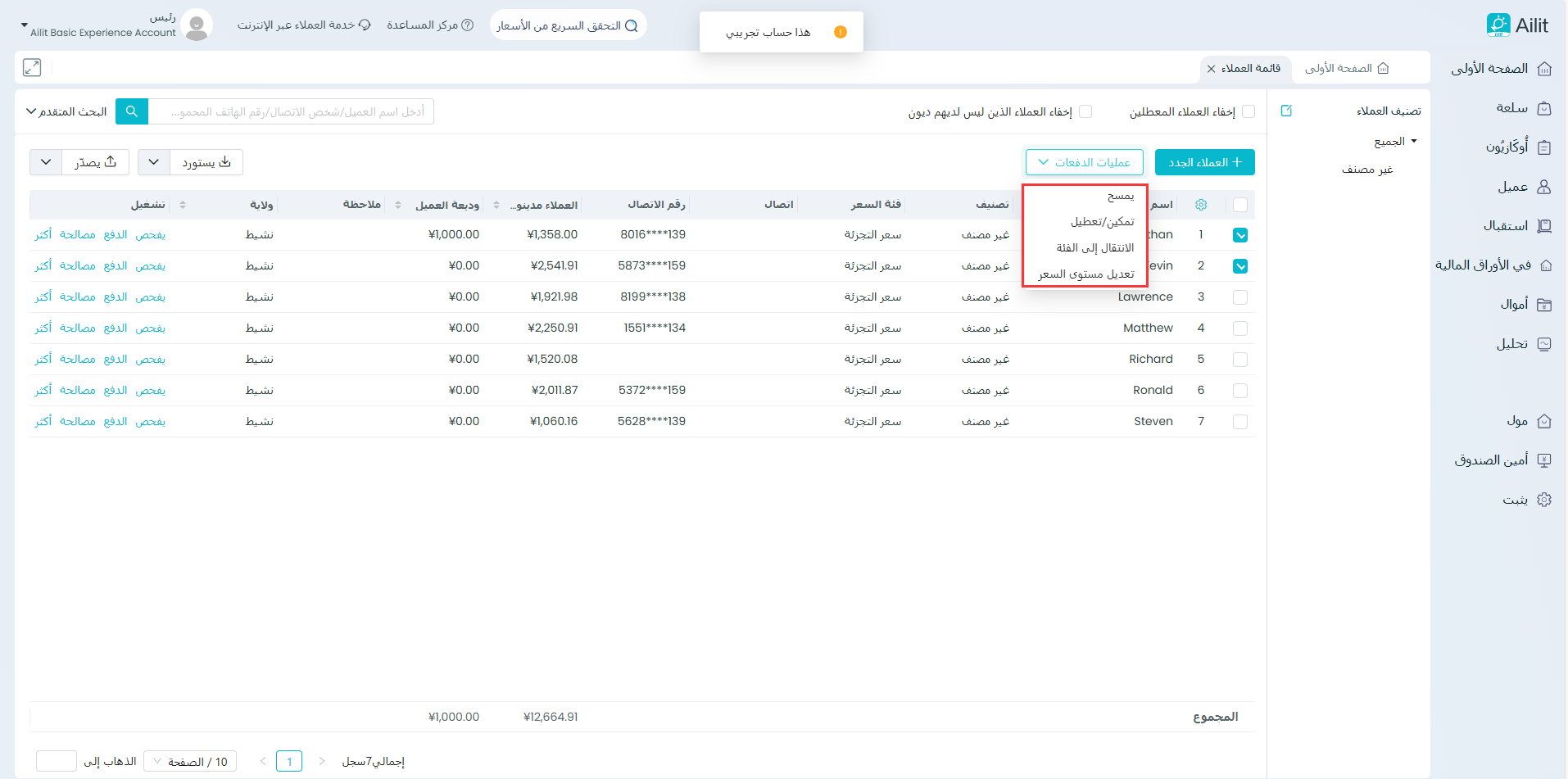Click the table column settings gear icon
The height and width of the screenshot is (779, 1568).
pos(1201,205)
